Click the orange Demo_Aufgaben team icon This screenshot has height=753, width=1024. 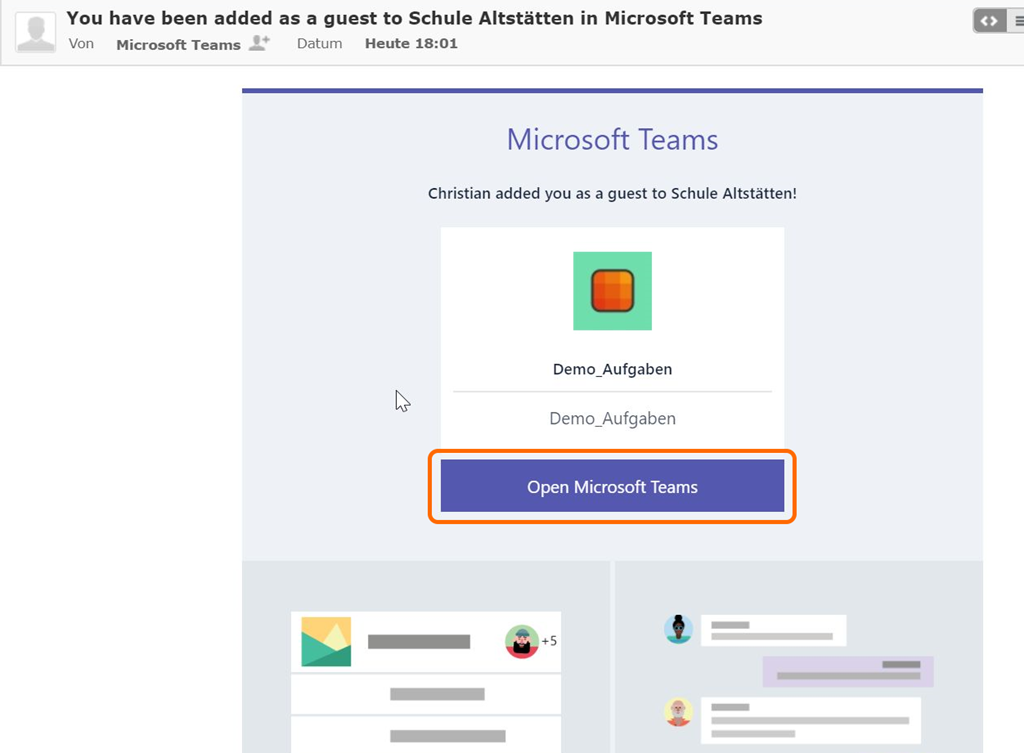tap(612, 291)
